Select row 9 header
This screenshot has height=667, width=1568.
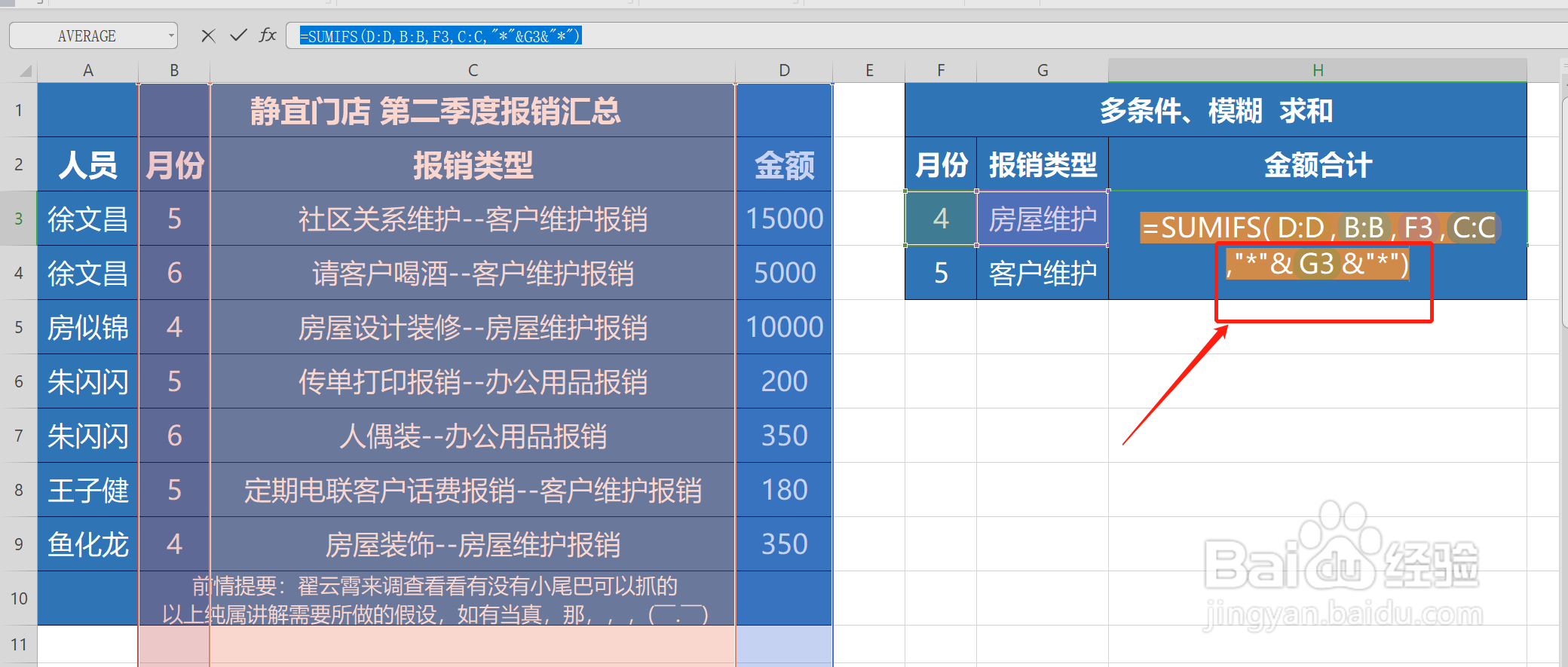click(18, 544)
